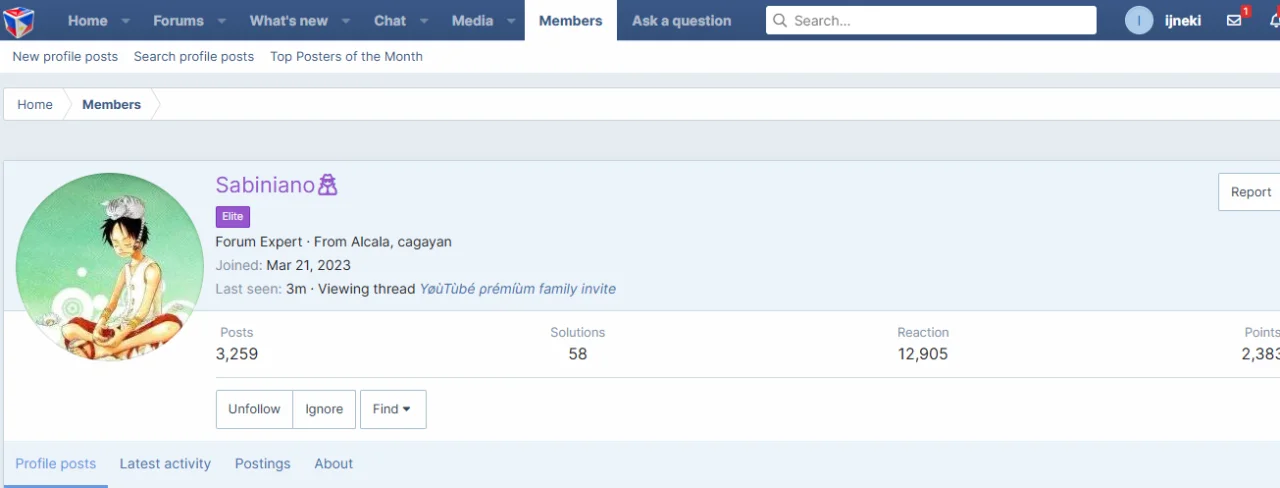The image size is (1280, 488).
Task: Open the inbox envelope icon
Action: tap(1234, 20)
